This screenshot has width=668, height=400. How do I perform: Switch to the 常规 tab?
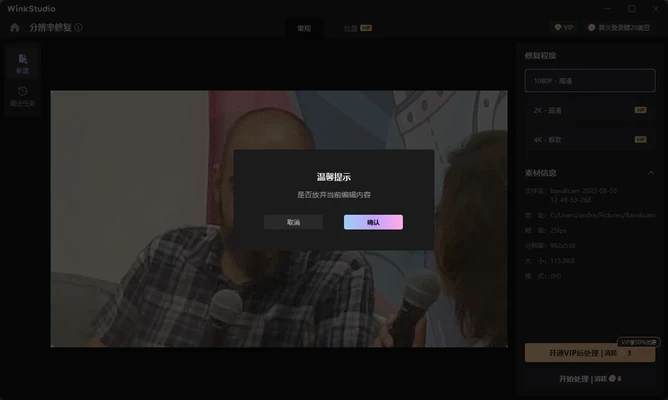point(304,28)
